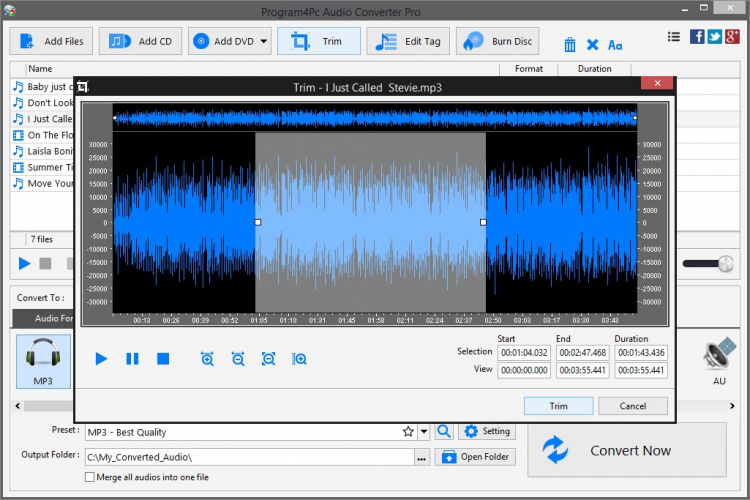Open the Preset dropdown list
This screenshot has height=500, width=750.
click(424, 432)
